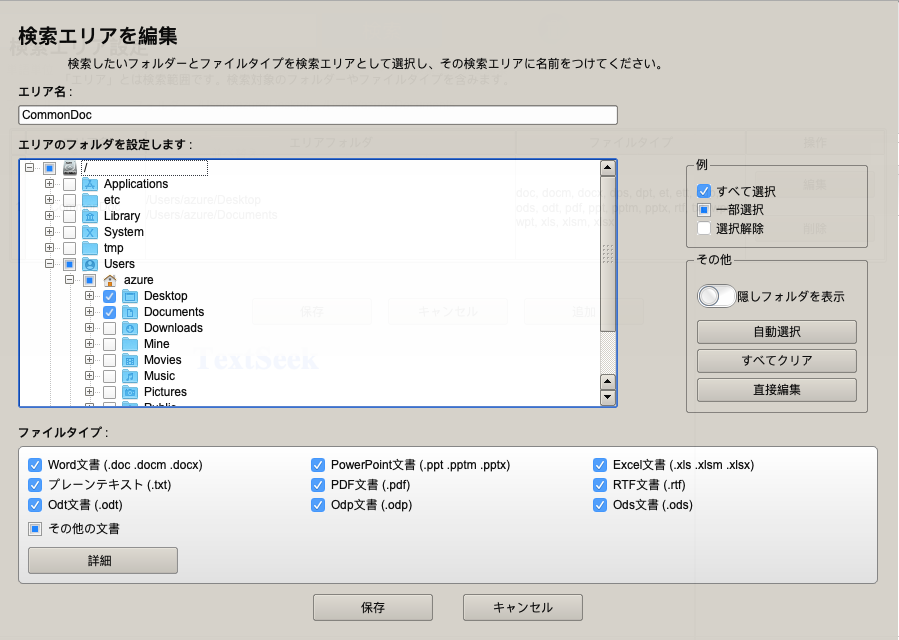Uncheck the Desktop folder checkbox

[x=109, y=296]
